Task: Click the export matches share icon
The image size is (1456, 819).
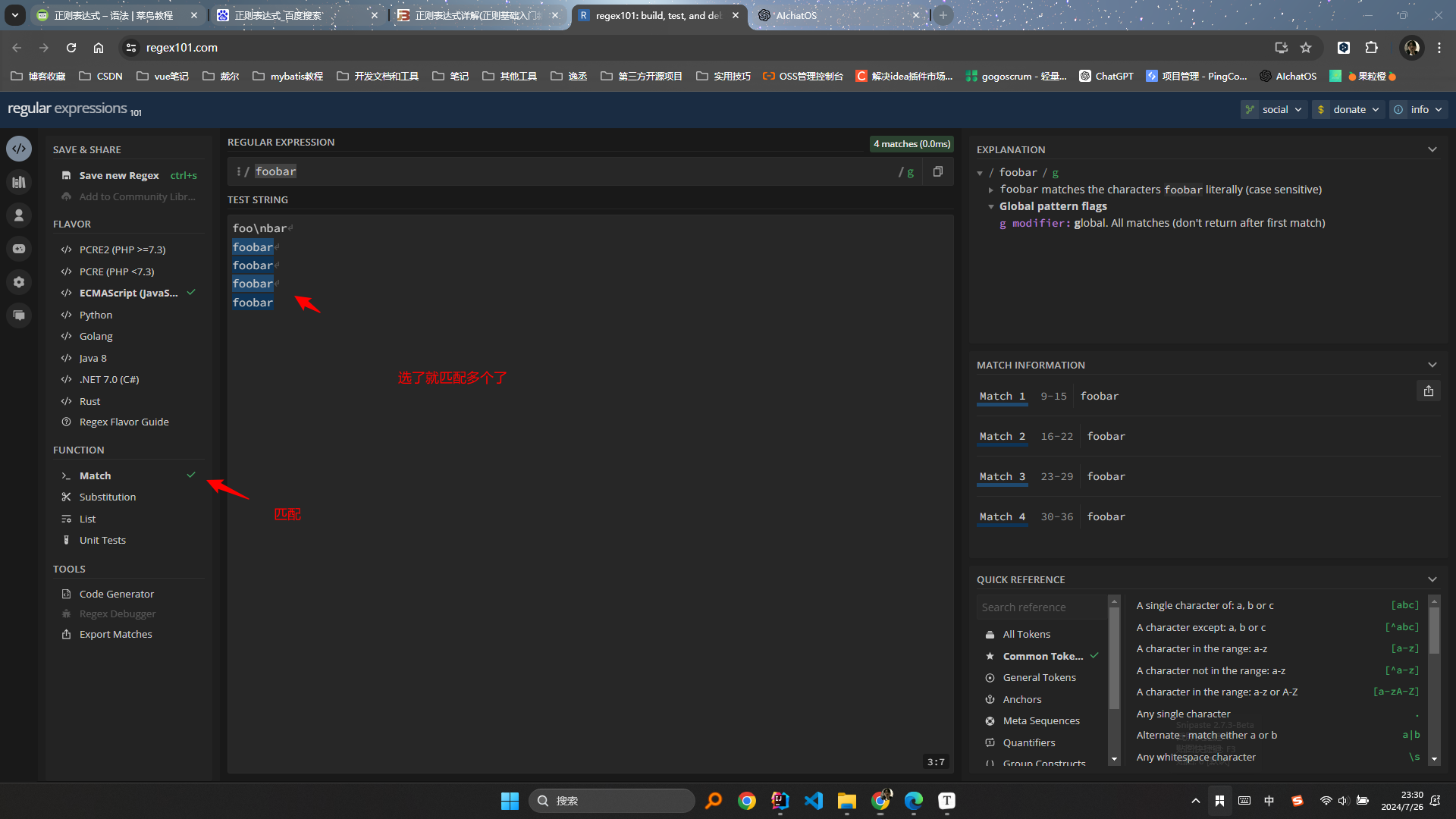Action: pyautogui.click(x=1428, y=391)
